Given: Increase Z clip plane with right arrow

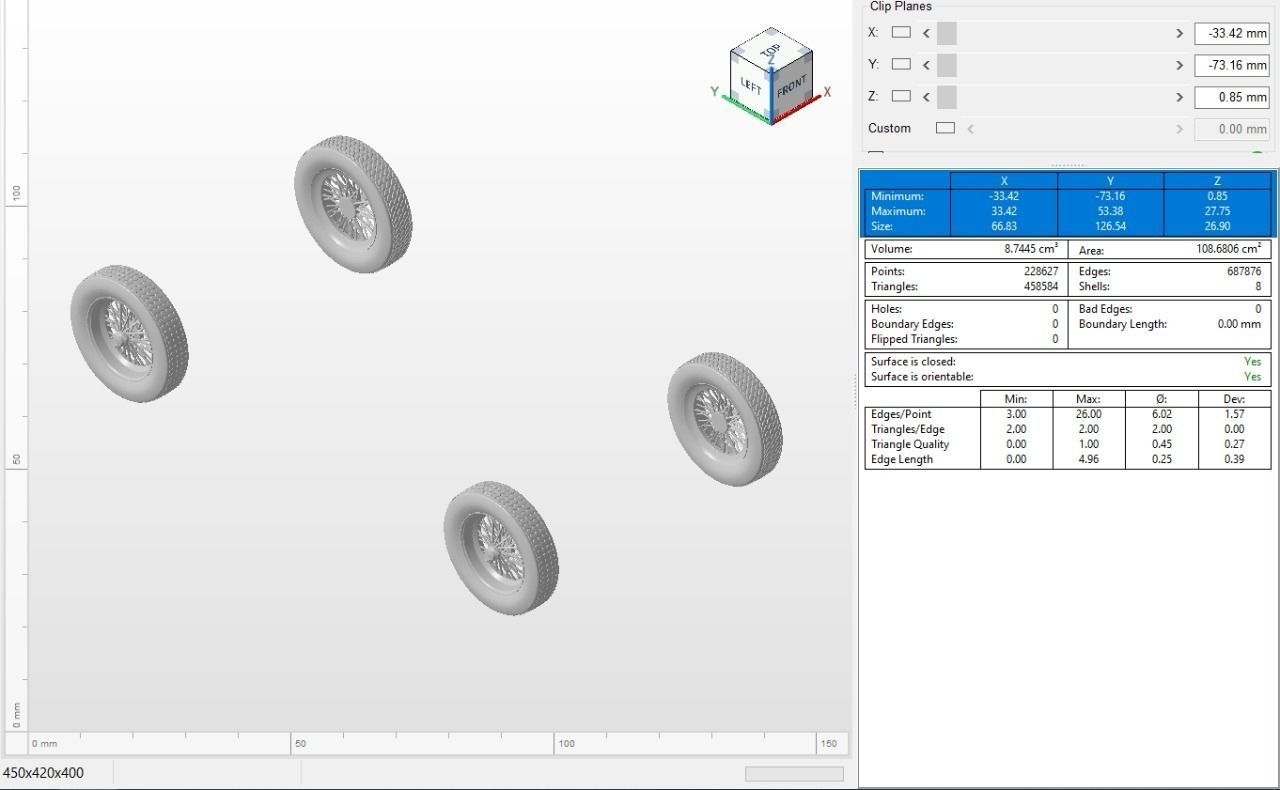Looking at the screenshot, I should pos(1179,97).
